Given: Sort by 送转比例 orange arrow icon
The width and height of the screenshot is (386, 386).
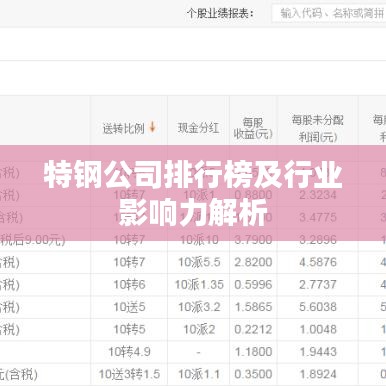Looking at the screenshot, I should tap(152, 127).
